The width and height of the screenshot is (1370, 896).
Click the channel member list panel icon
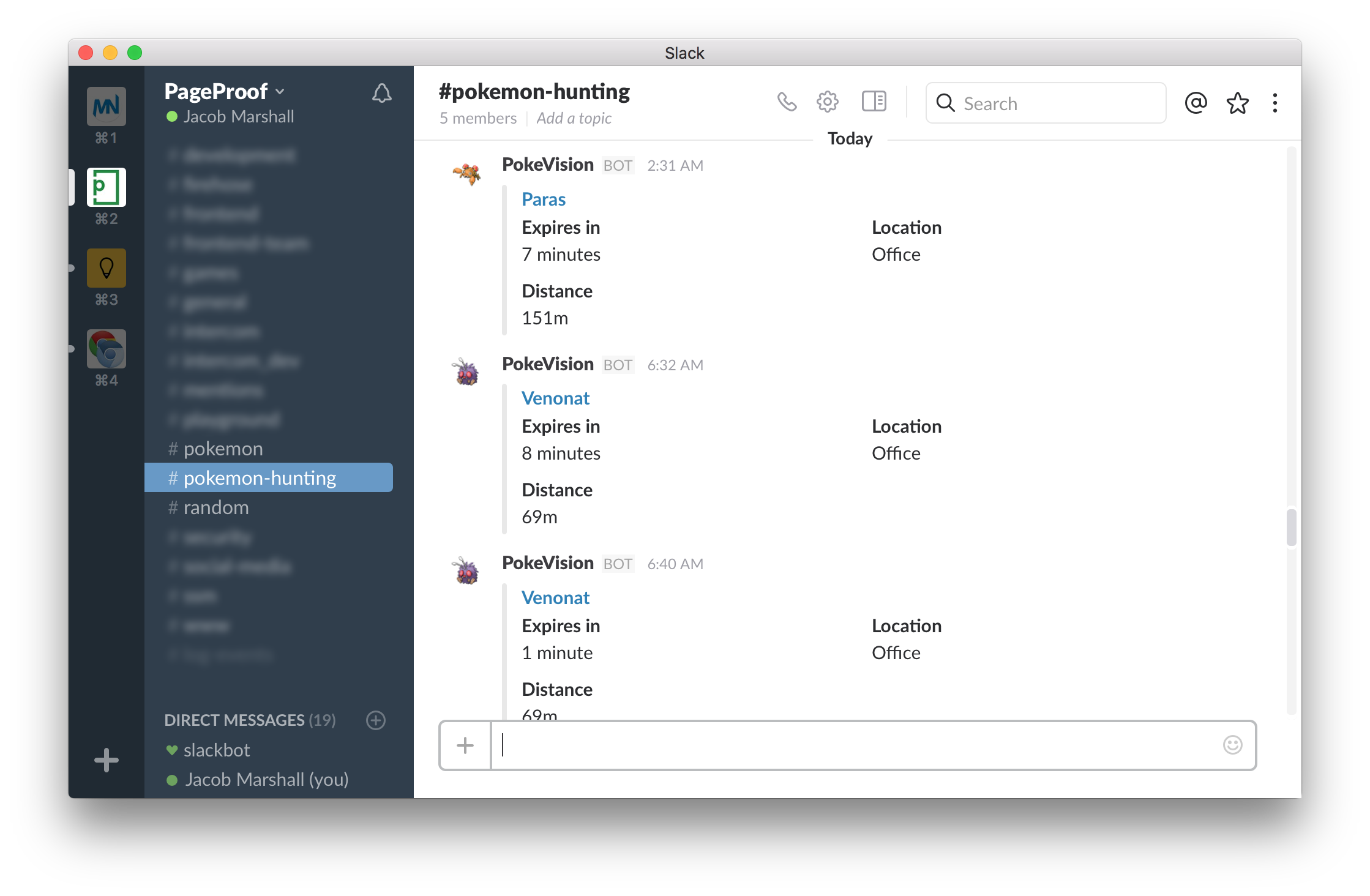click(874, 103)
